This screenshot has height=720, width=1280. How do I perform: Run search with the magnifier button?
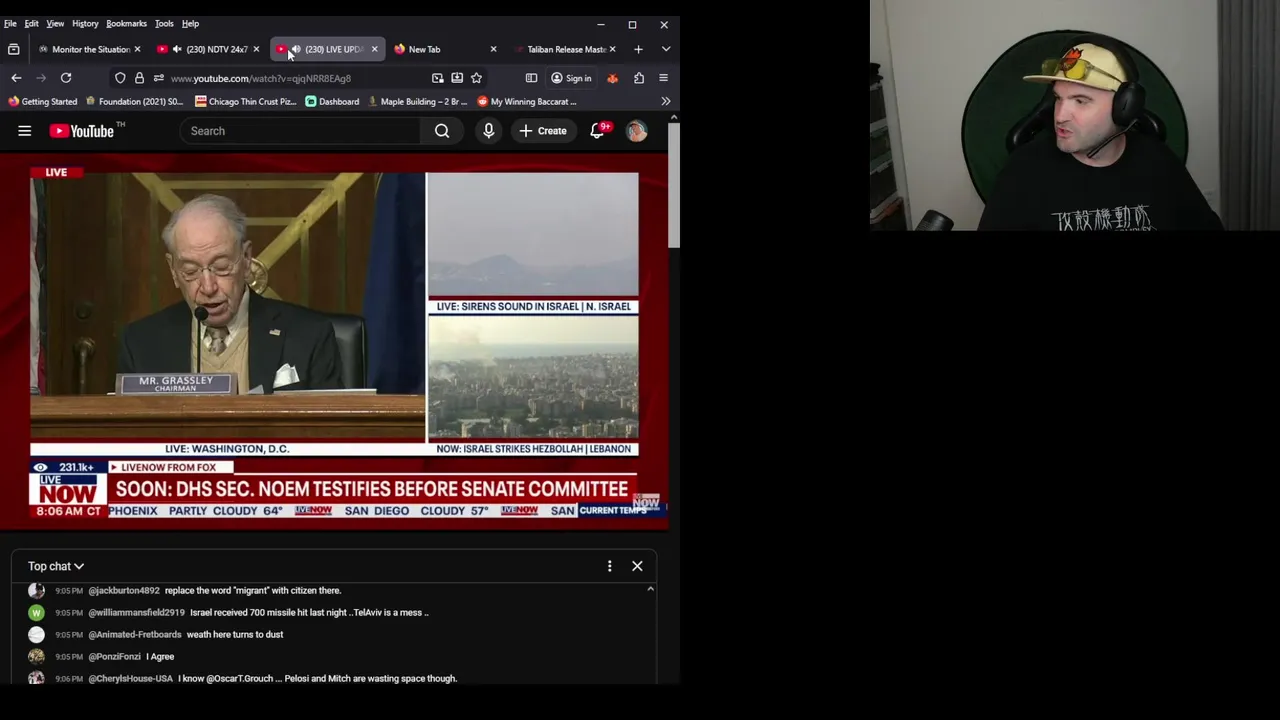[442, 131]
